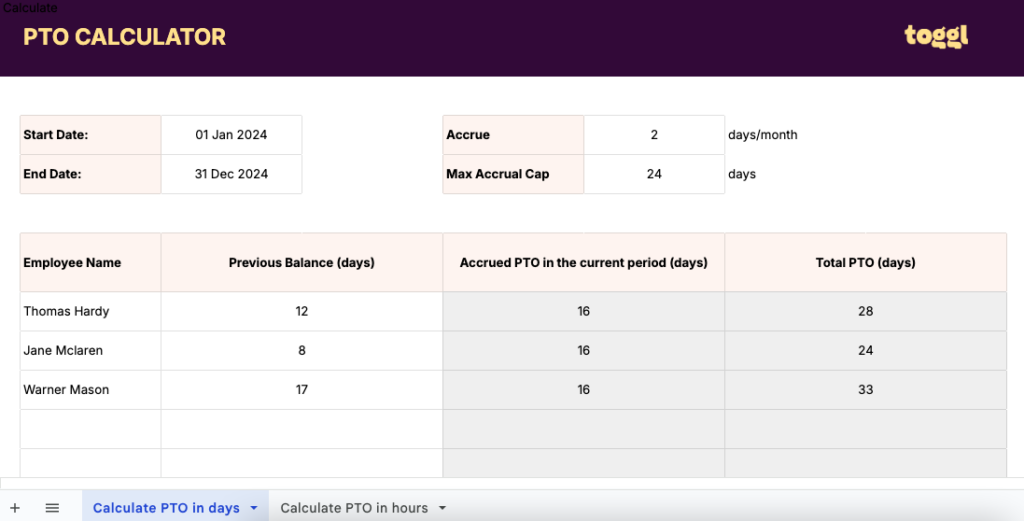Select Thomas Hardy employee name cell
This screenshot has width=1024, height=521.
click(90, 311)
